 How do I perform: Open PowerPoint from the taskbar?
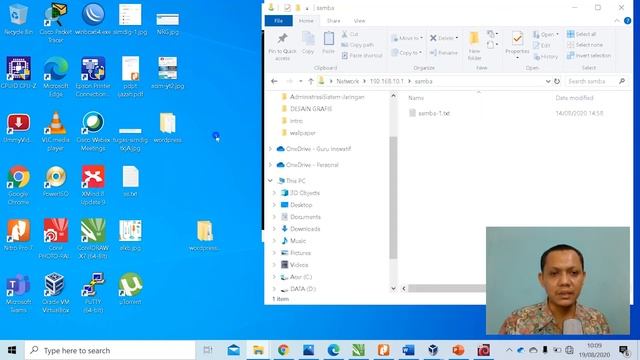pyautogui.click(x=458, y=350)
